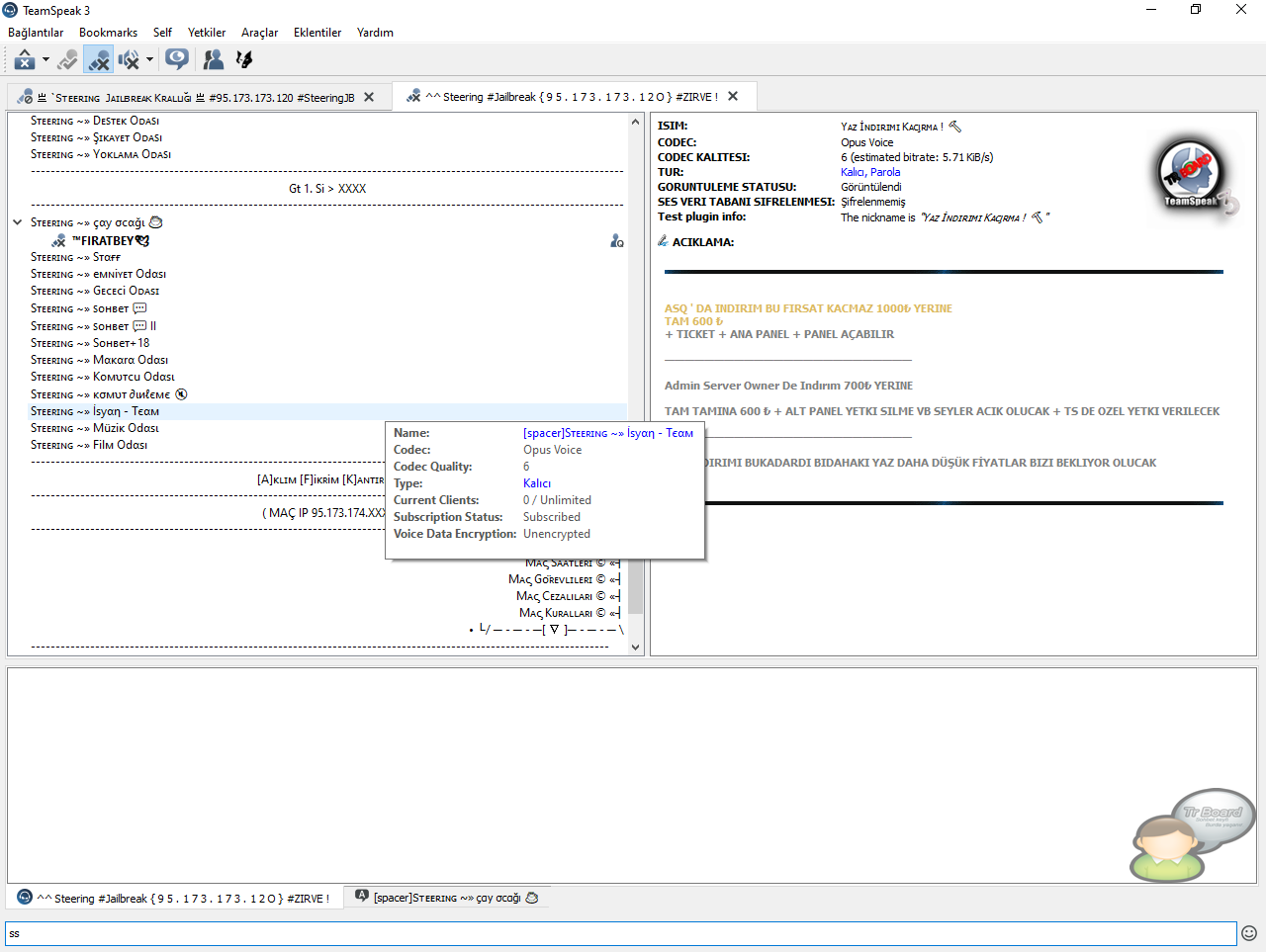Select the Steering Müzik Odası channel
The width and height of the screenshot is (1266, 952).
click(x=95, y=428)
